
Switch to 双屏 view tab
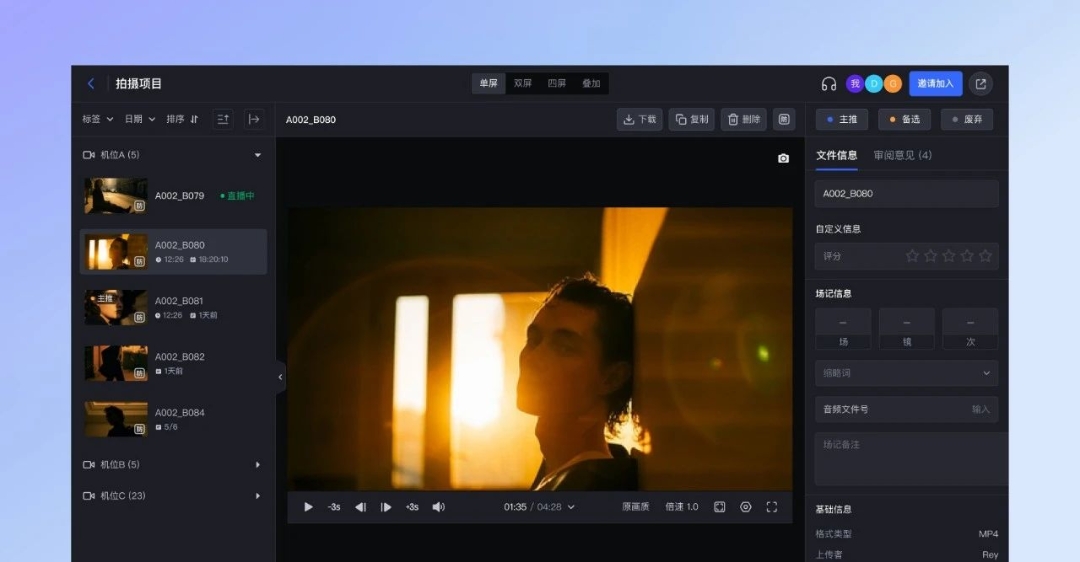click(x=523, y=83)
